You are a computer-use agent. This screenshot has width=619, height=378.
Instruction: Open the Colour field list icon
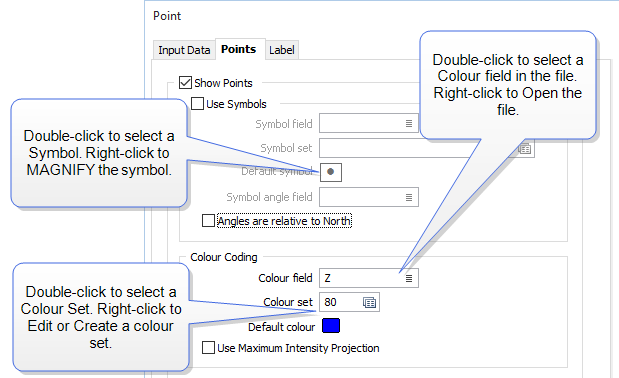coord(409,279)
